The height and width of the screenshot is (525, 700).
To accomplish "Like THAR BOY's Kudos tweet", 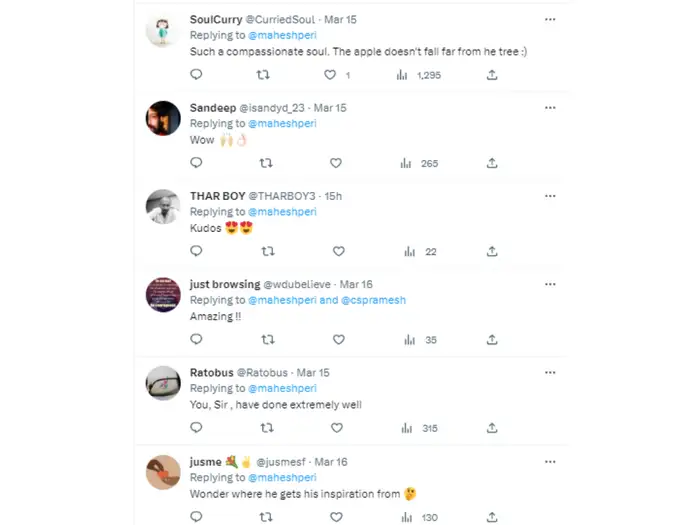I will [338, 252].
